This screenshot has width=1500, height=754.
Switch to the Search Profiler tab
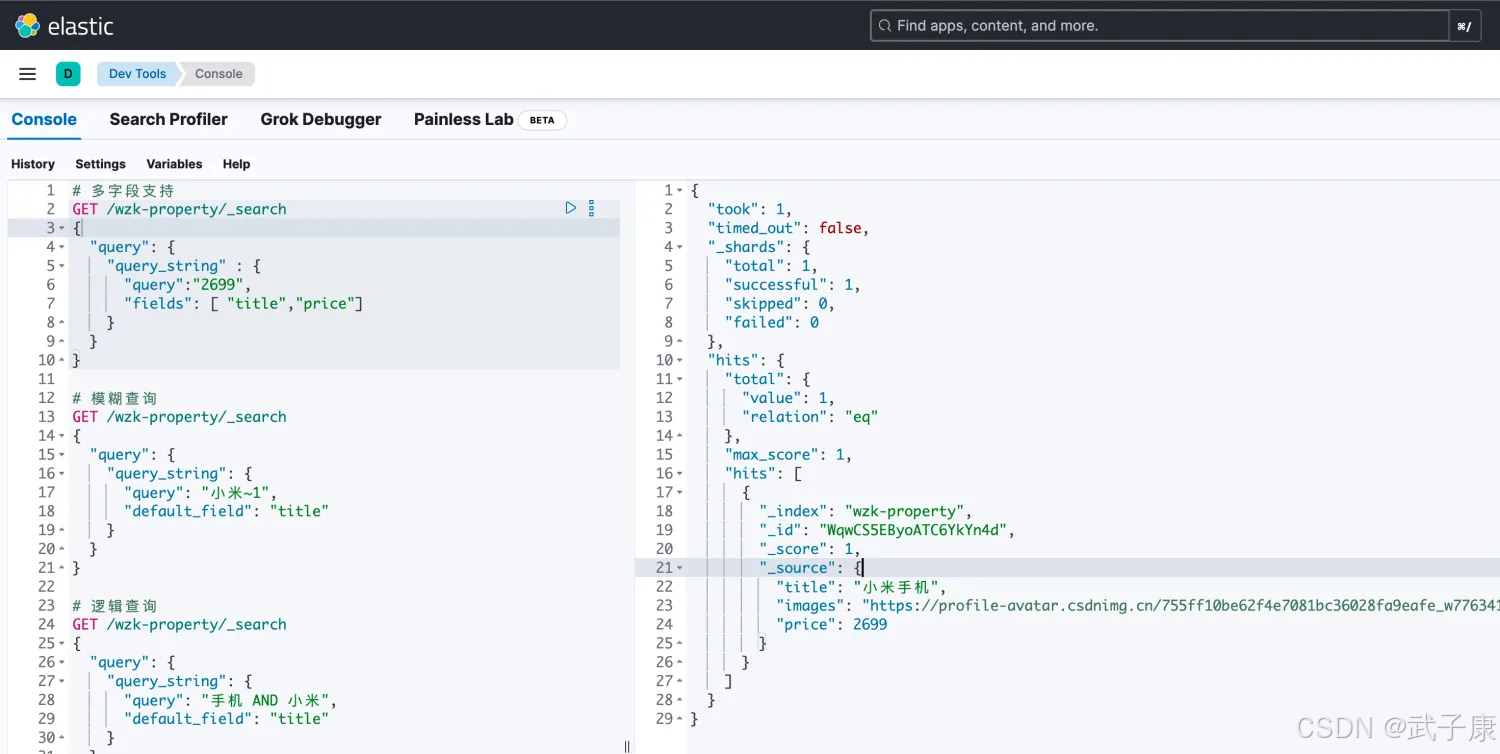pos(168,119)
